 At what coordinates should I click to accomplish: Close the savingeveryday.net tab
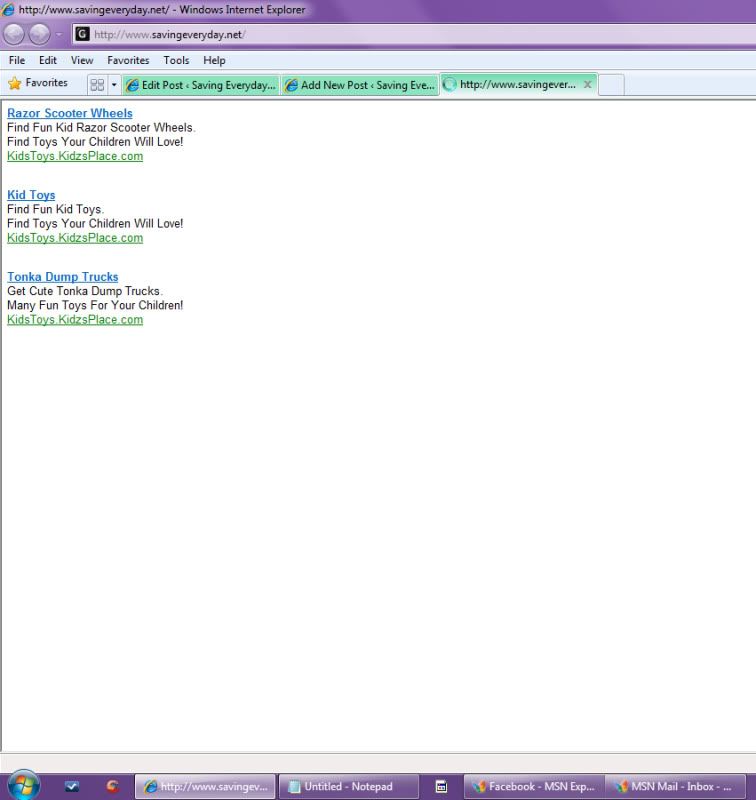(587, 85)
